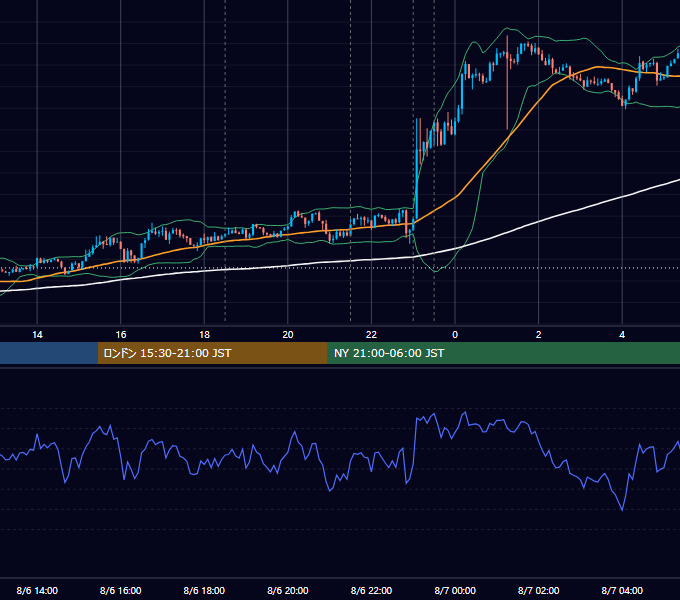Click the 8/7 04:00 date label
The width and height of the screenshot is (680, 600).
pyautogui.click(x=622, y=590)
